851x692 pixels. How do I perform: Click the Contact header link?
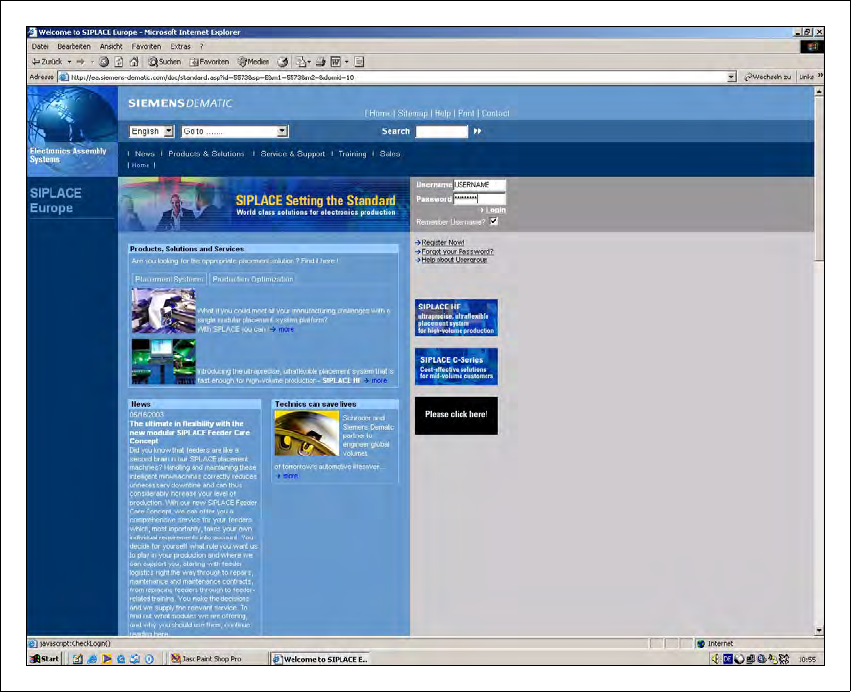[x=496, y=113]
